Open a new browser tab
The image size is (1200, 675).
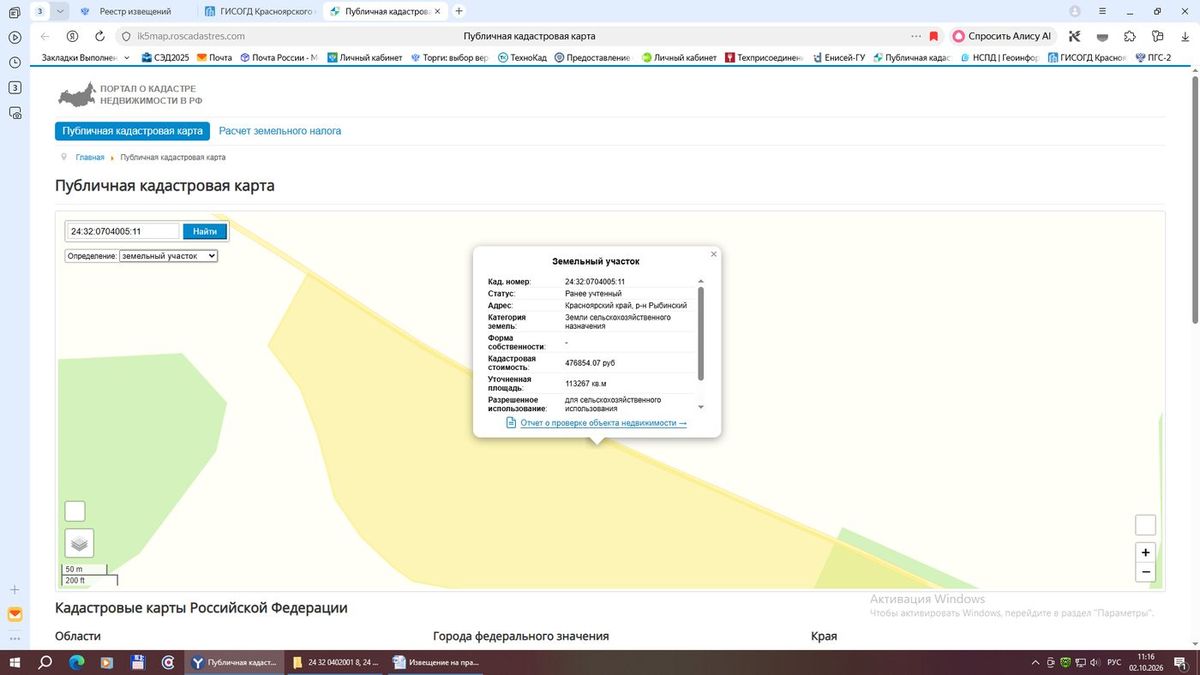pyautogui.click(x=459, y=11)
